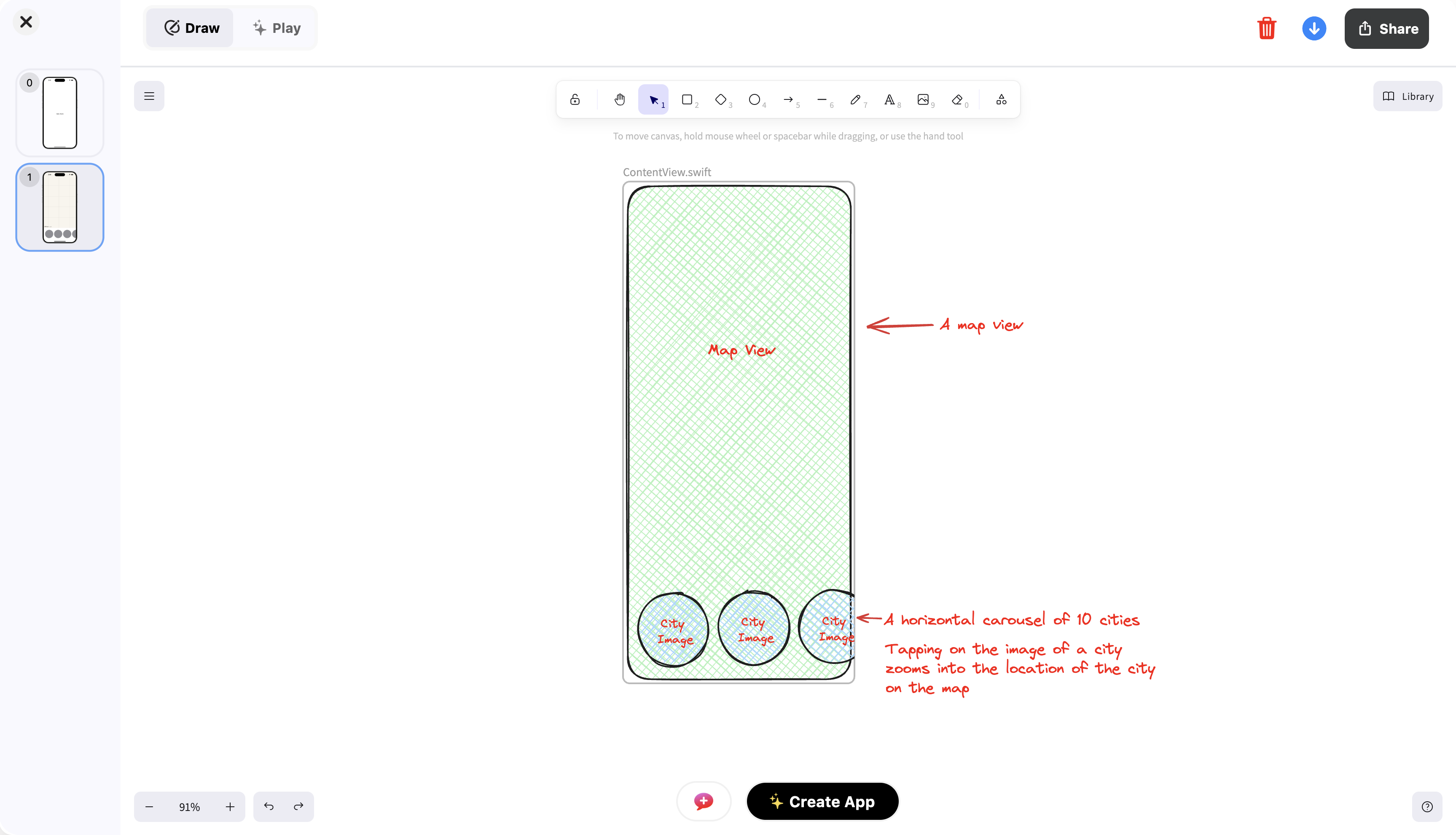Image resolution: width=1456 pixels, height=835 pixels.
Task: Select the Arrow tool
Action: [788, 100]
